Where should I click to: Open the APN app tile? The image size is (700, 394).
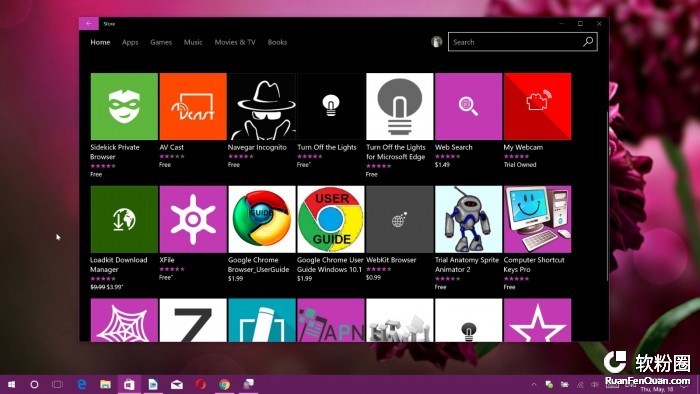(x=331, y=320)
